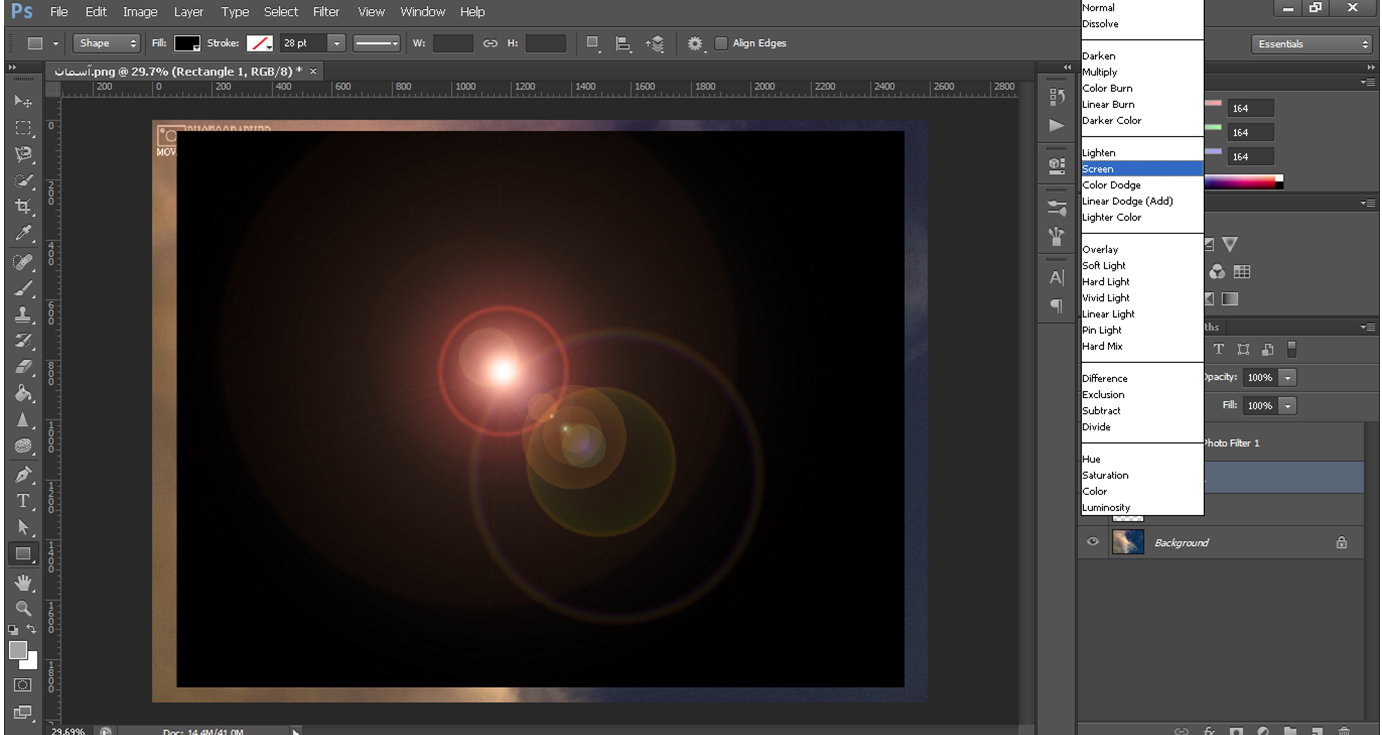Viewport: 1382px width, 735px height.
Task: Choose Multiply blend mode
Action: point(1143,72)
